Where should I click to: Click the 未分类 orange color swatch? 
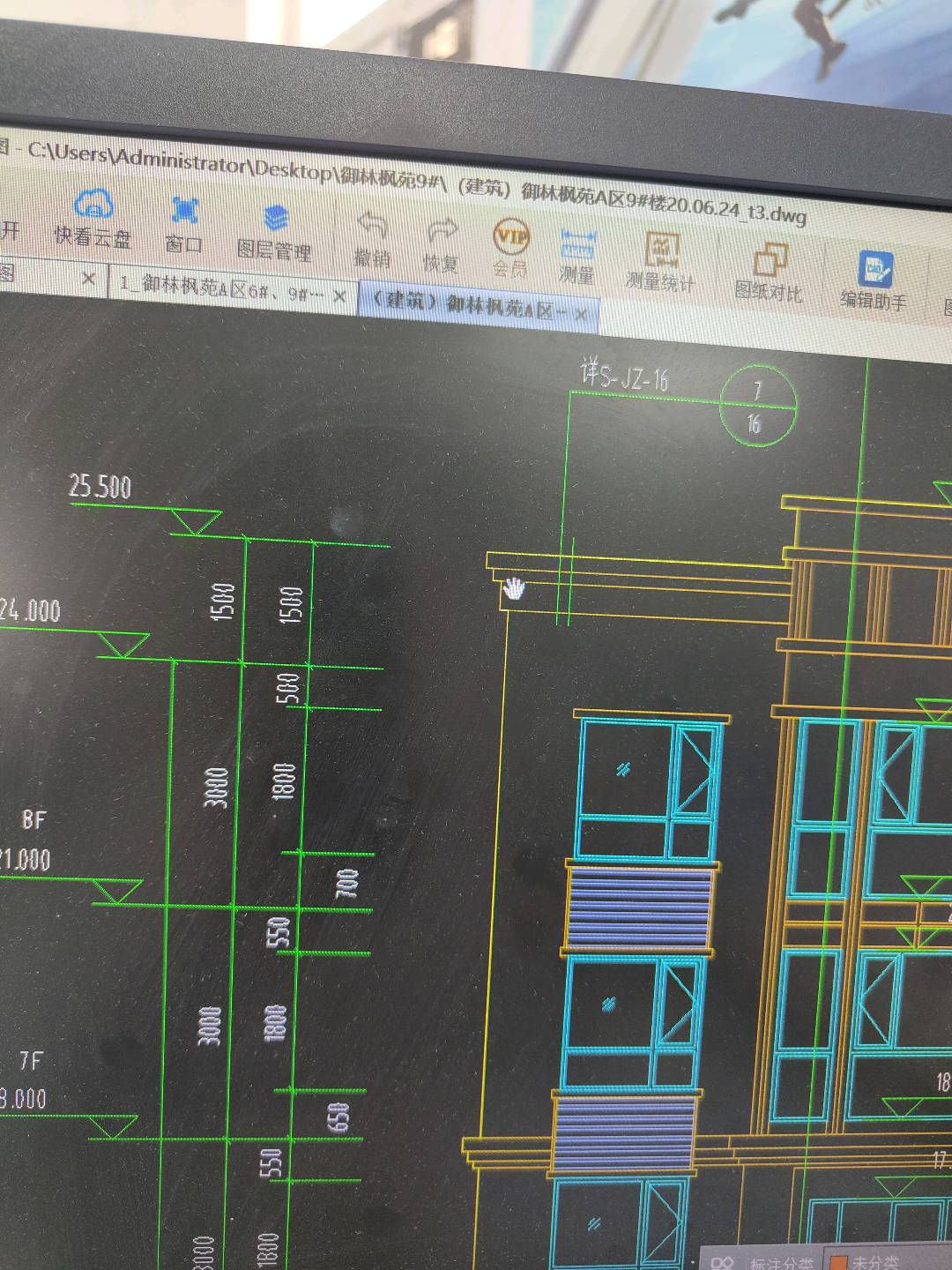(838, 1262)
